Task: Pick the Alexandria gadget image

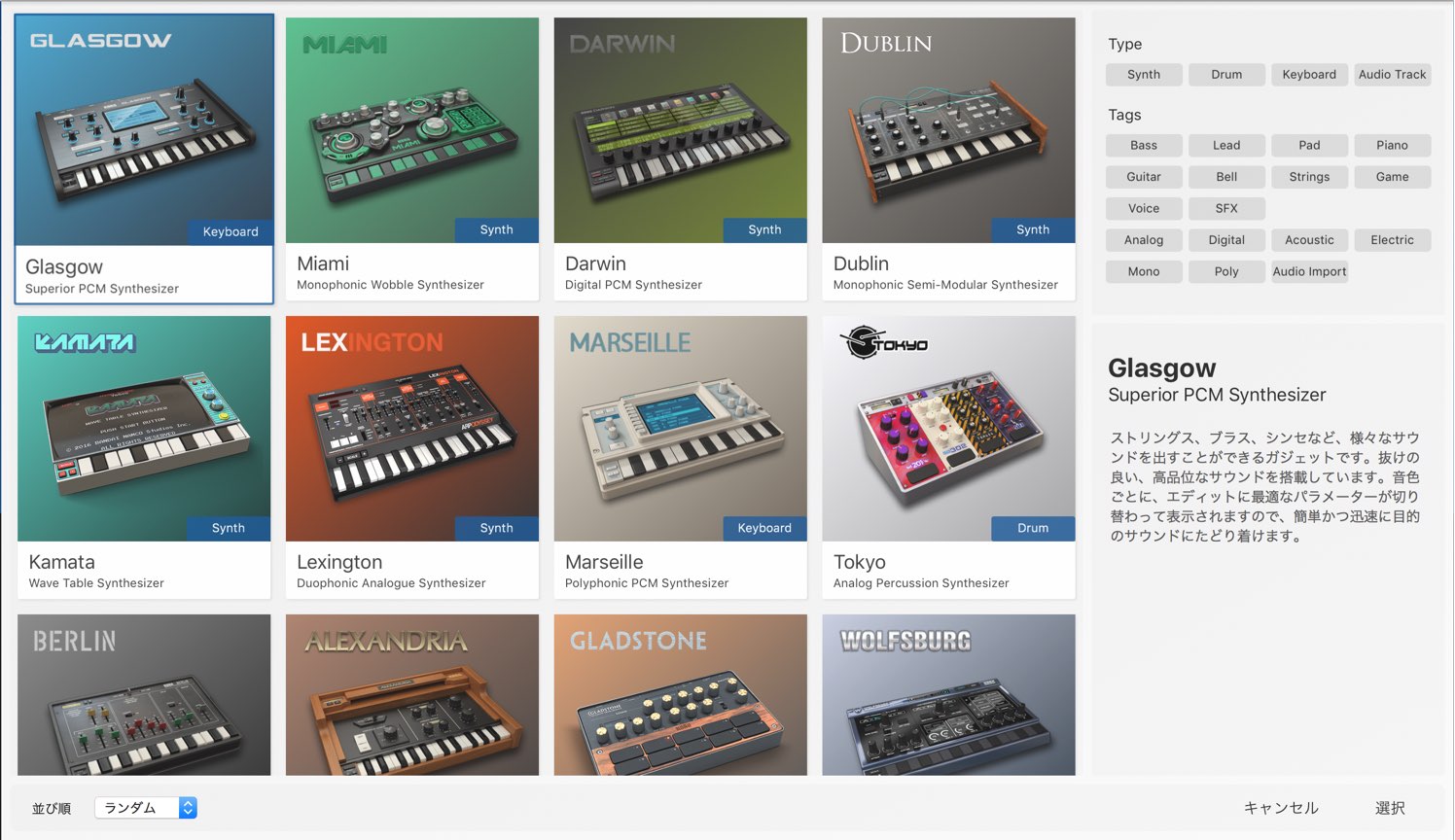Action: point(412,695)
